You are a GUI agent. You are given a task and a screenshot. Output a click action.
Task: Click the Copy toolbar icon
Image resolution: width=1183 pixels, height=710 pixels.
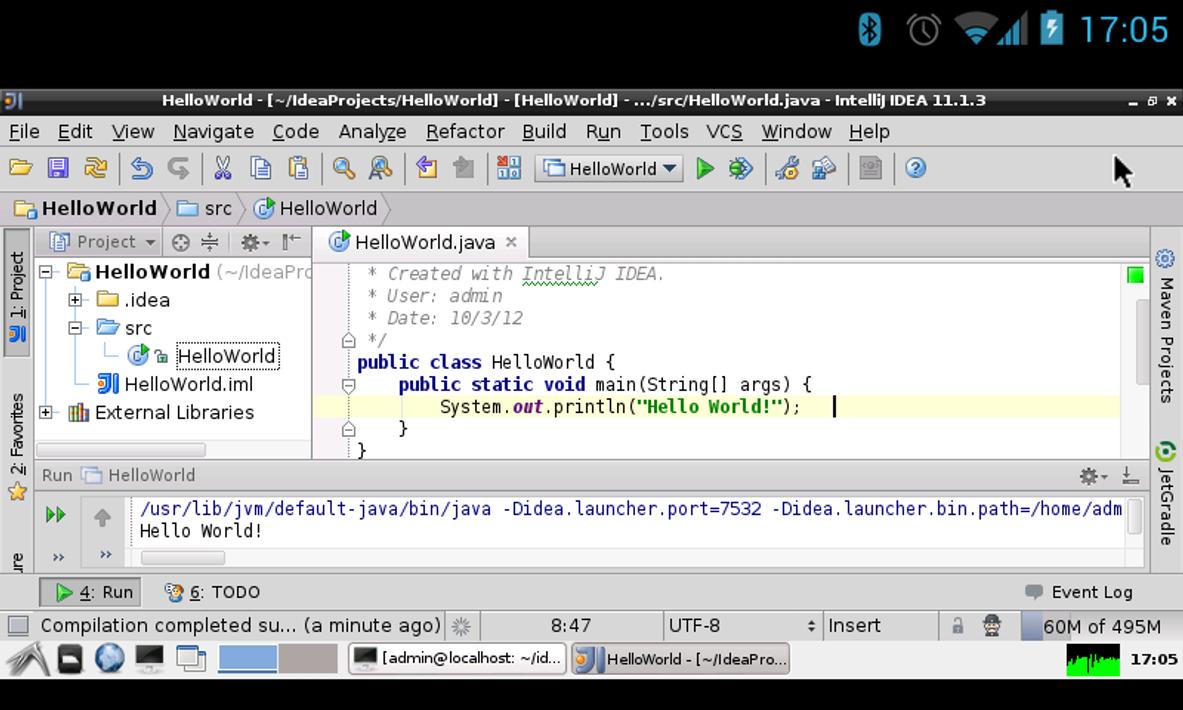(260, 168)
